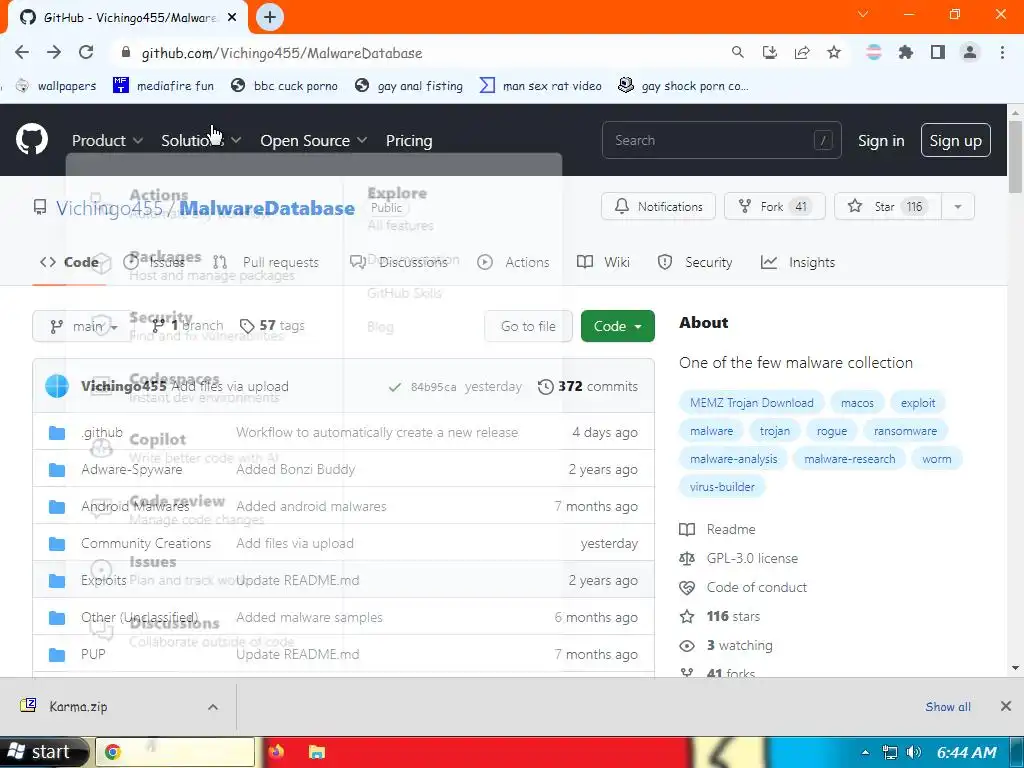The height and width of the screenshot is (768, 1024).
Task: Click the install app icon in address bar
Action: point(769,52)
